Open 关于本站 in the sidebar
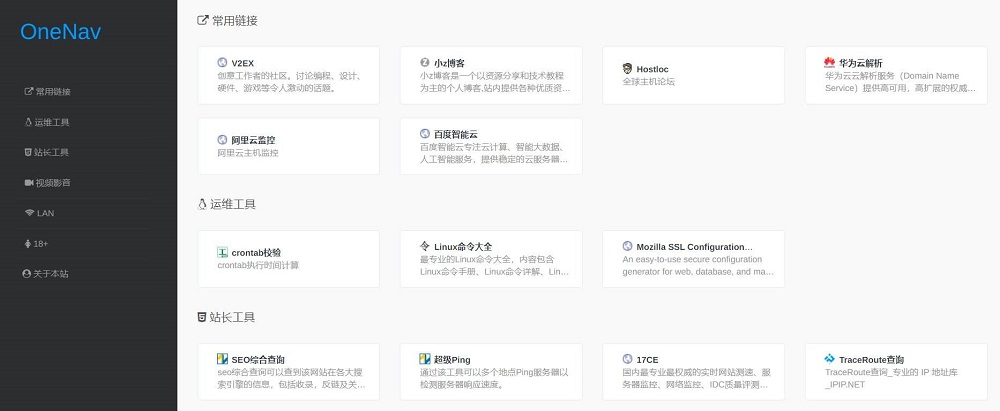 (x=45, y=274)
